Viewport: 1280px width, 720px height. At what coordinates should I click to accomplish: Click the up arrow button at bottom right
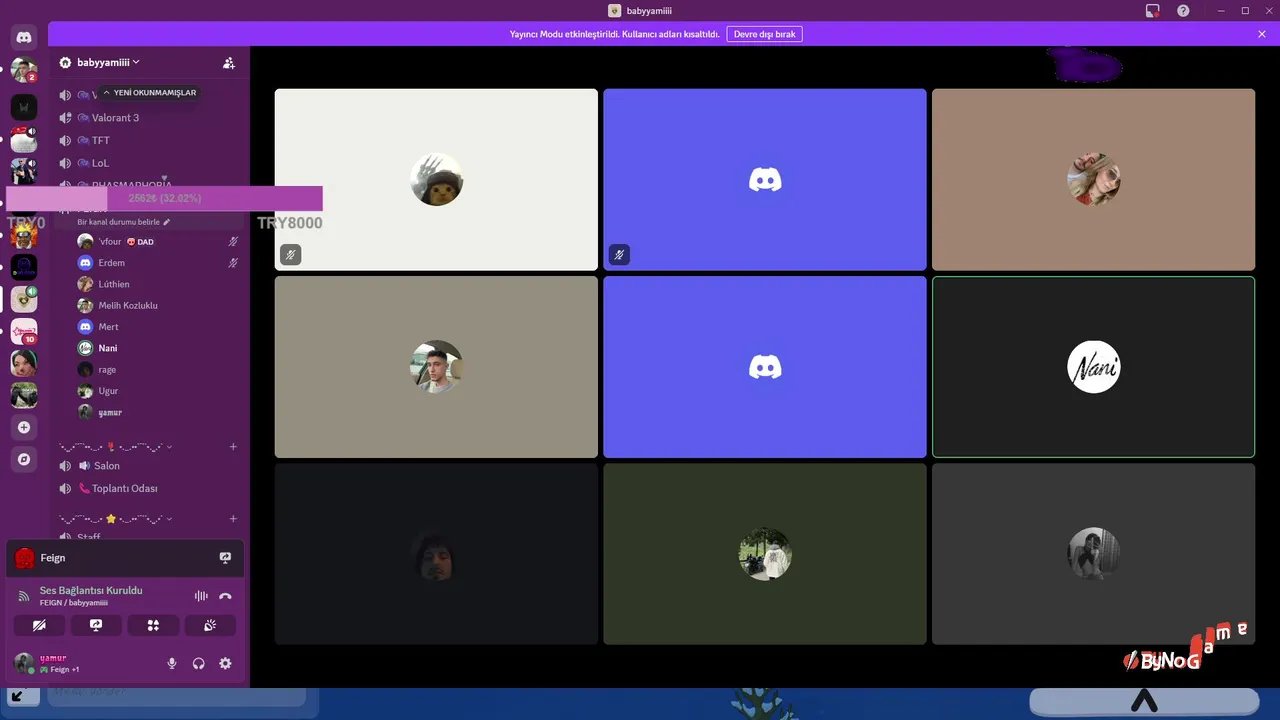click(1144, 701)
